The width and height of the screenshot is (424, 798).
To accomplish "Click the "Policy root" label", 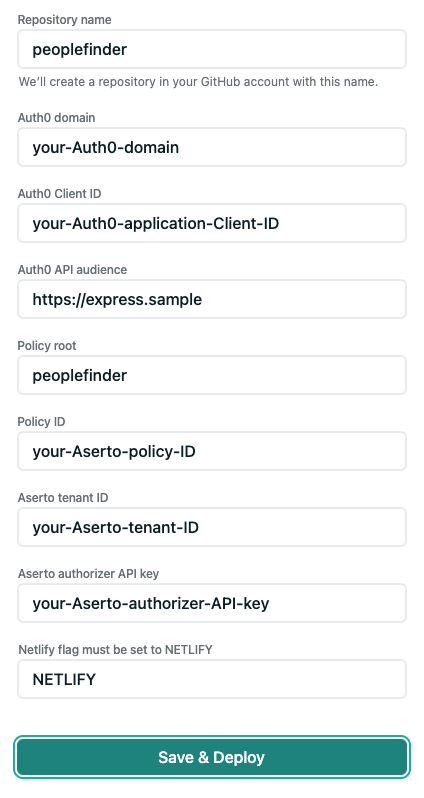I will point(47,346).
